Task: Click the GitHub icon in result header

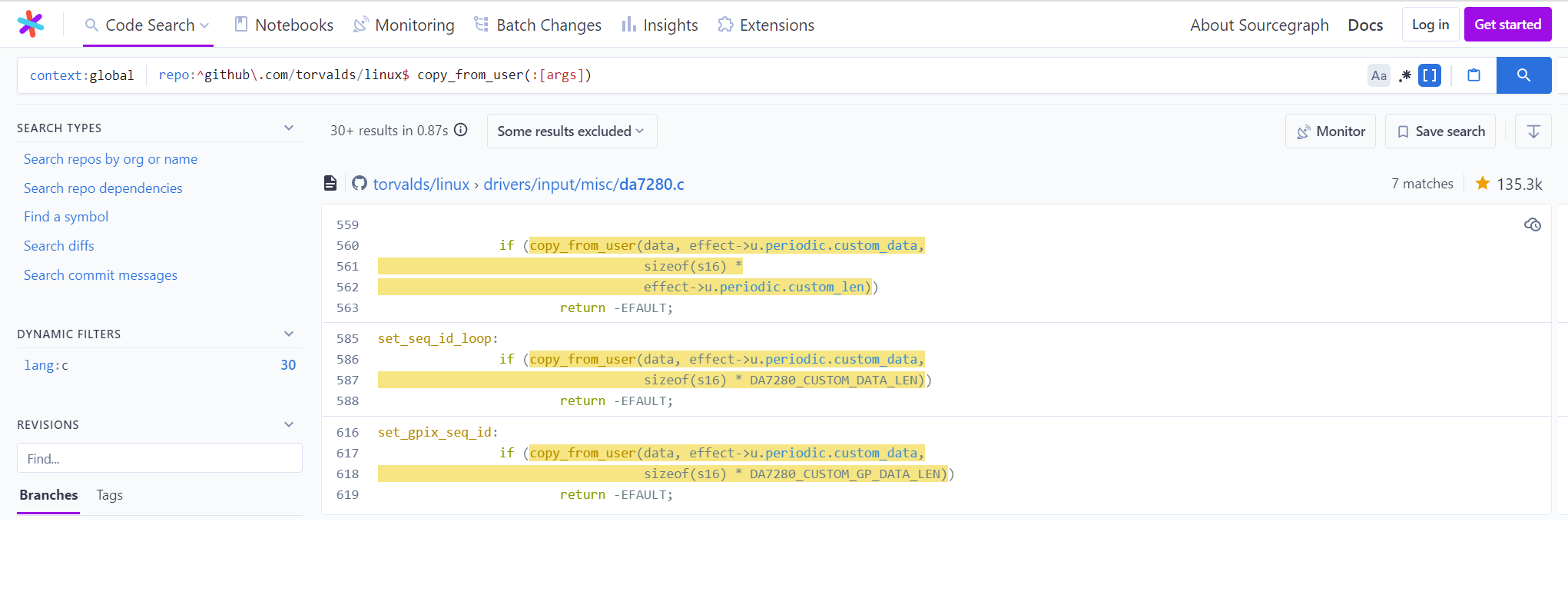Action: [359, 183]
